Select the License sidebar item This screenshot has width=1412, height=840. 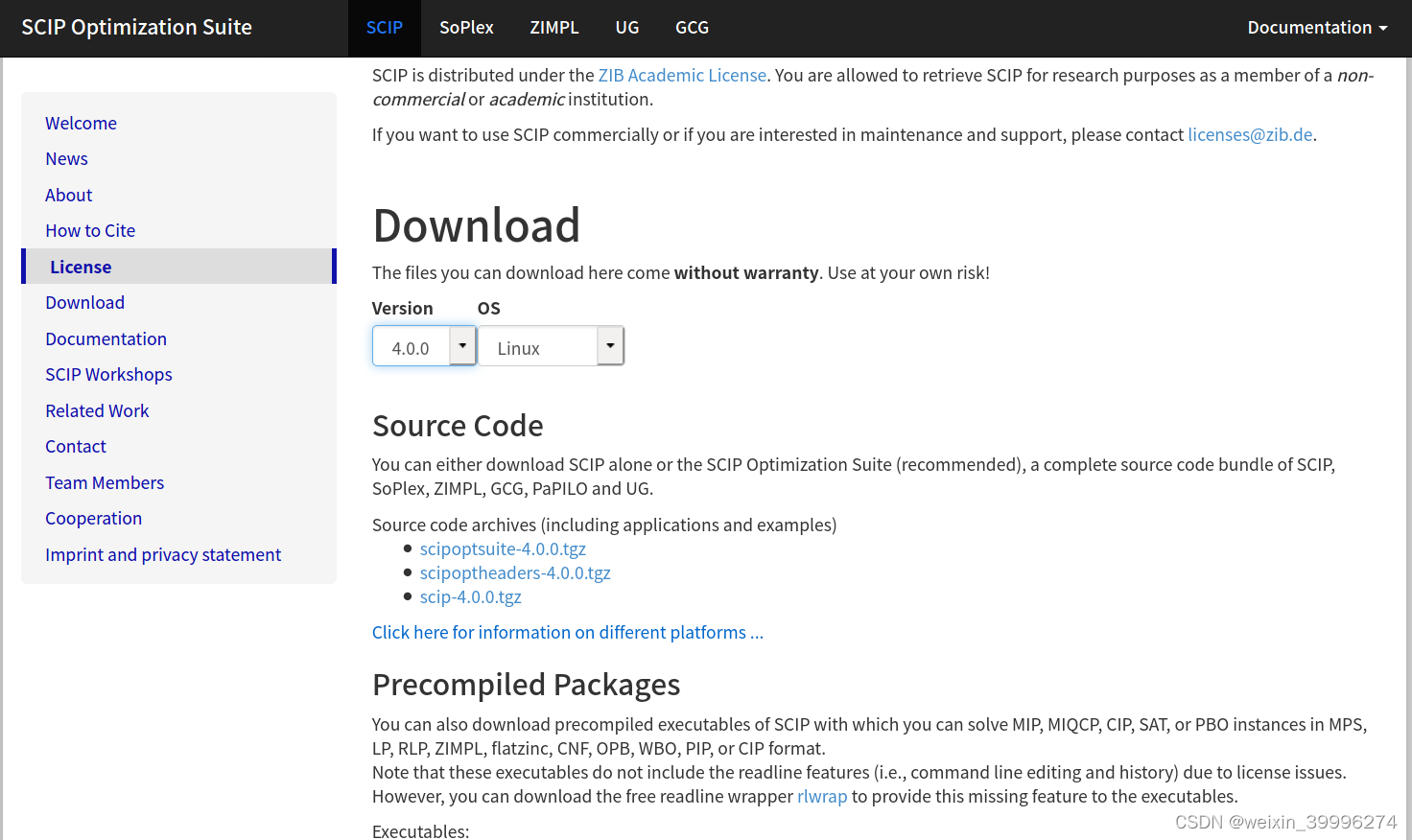(x=178, y=267)
